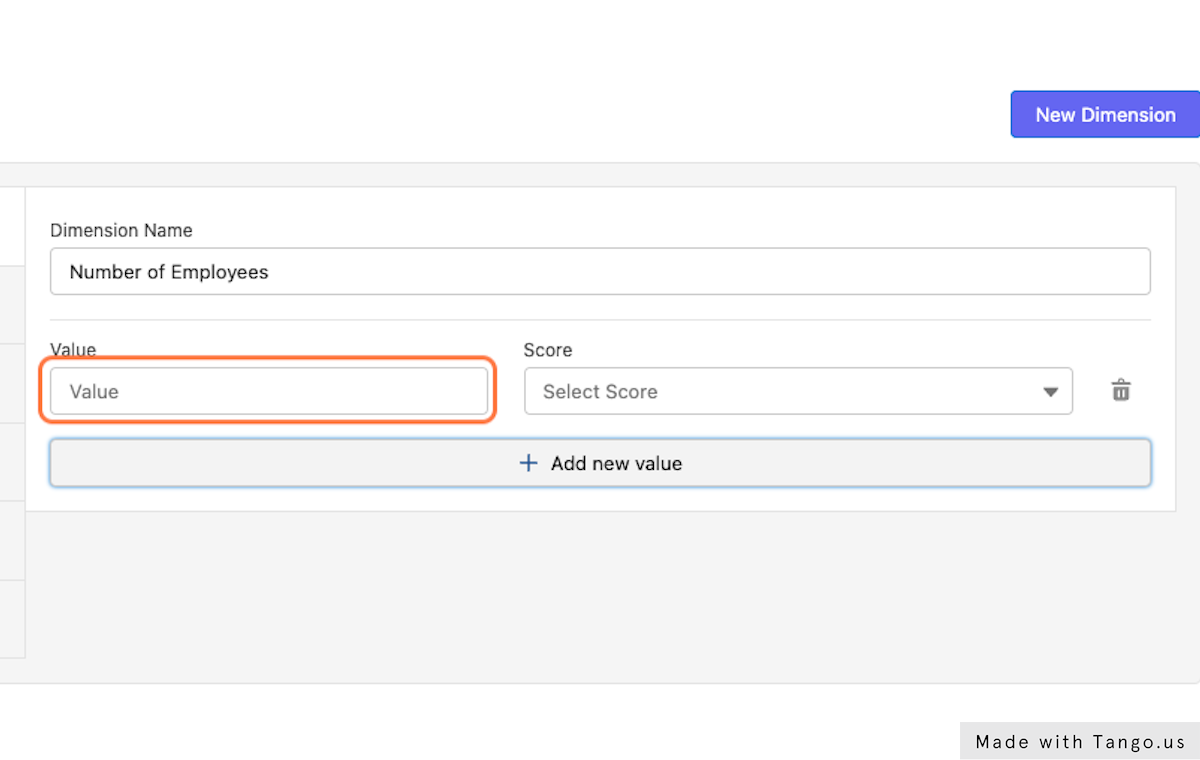The height and width of the screenshot is (760, 1200).
Task: Click the Dimension Name text field
Action: click(x=600, y=272)
